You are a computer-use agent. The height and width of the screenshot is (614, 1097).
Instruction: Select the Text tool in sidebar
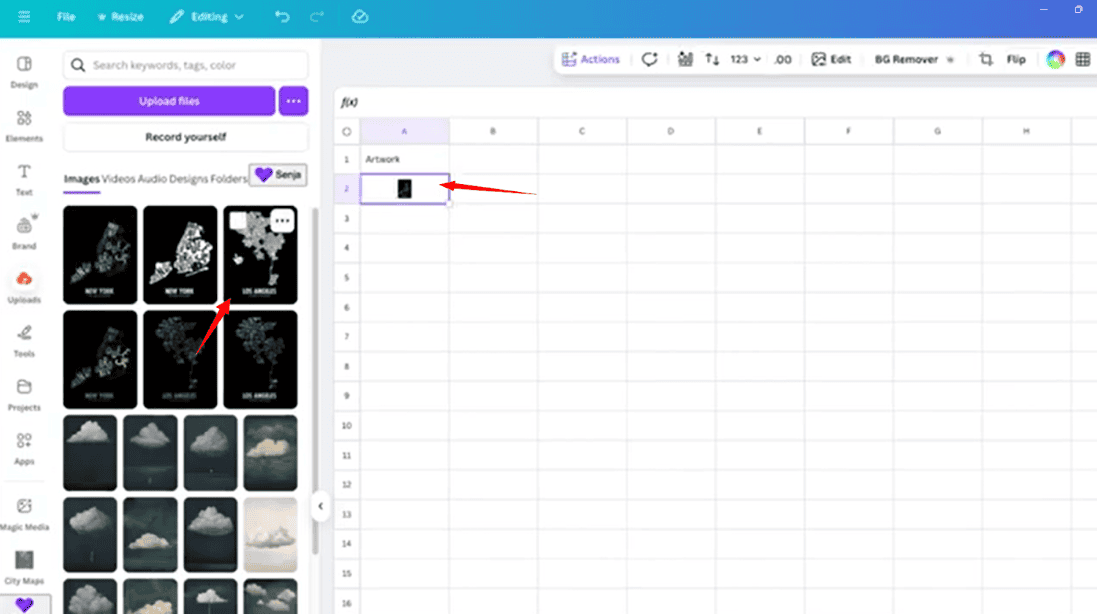click(x=24, y=178)
